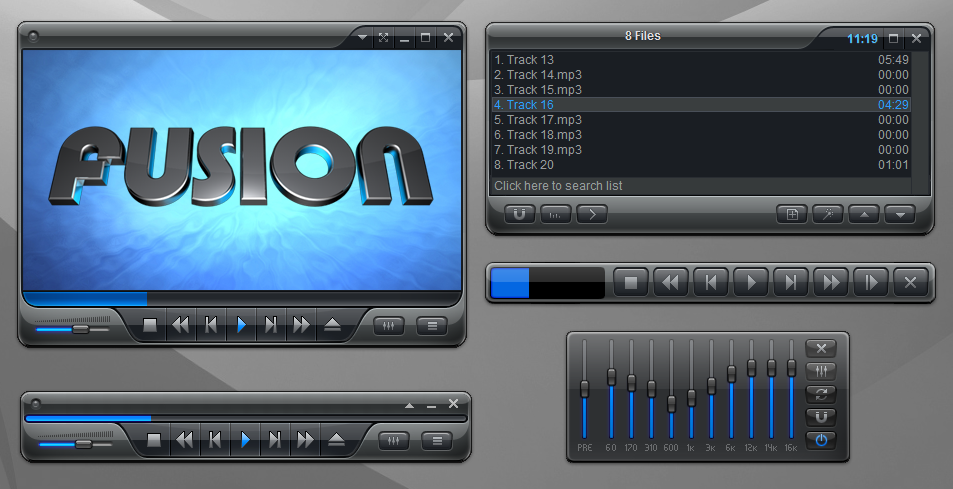
Task: Rewind in the toolbar player
Action: pyautogui.click(x=670, y=282)
